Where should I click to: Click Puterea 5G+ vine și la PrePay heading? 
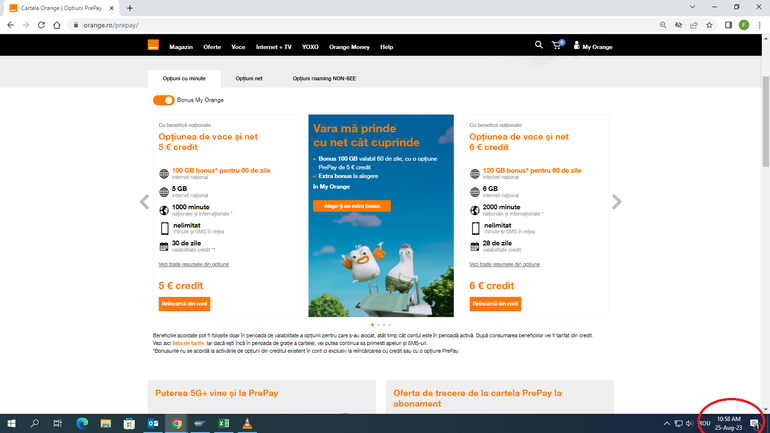coord(217,393)
